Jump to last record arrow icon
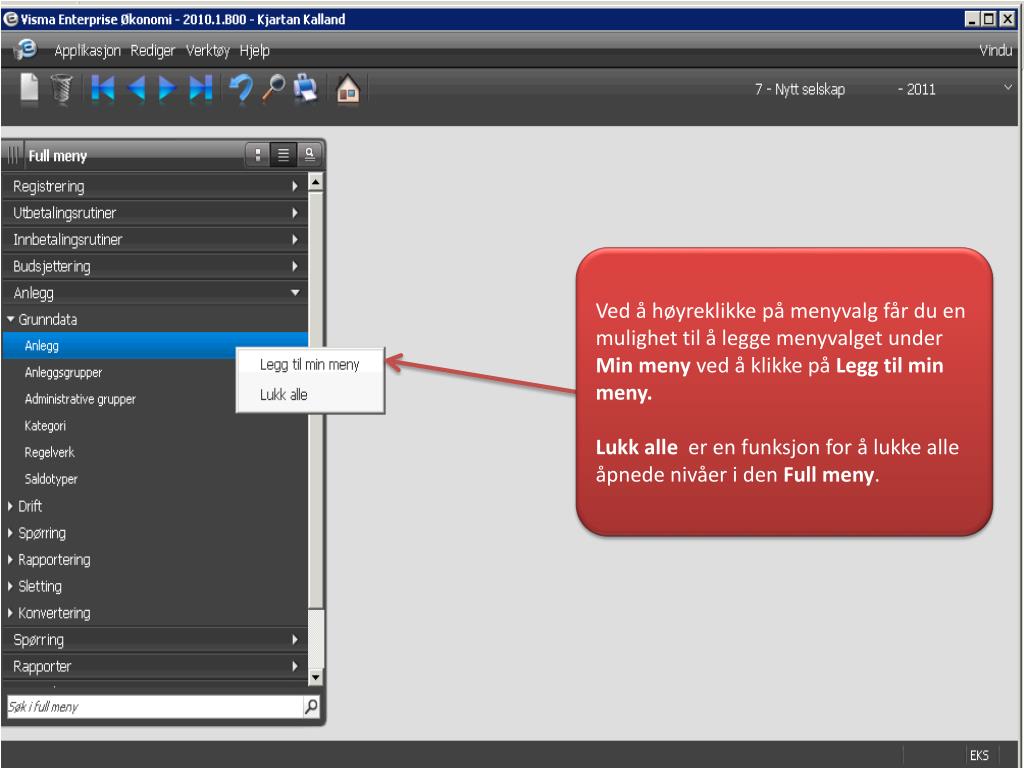 pos(200,88)
